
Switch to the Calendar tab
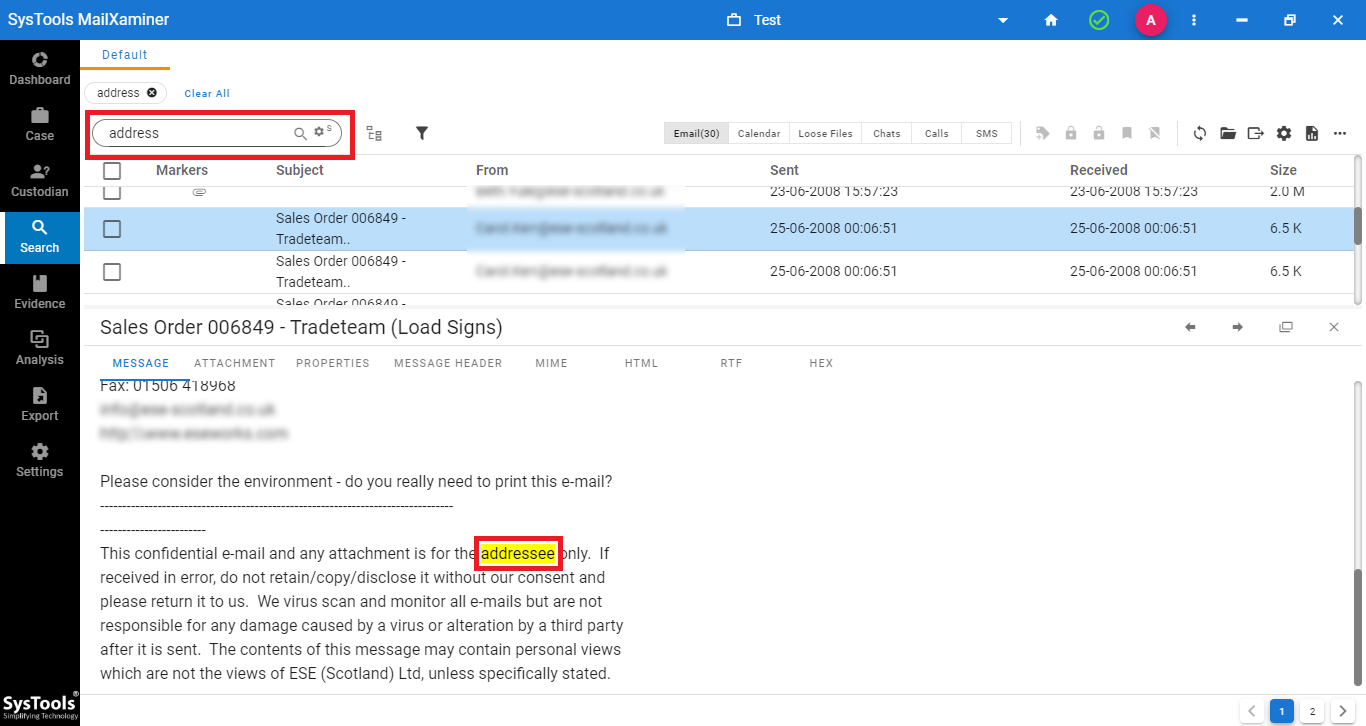pos(759,133)
